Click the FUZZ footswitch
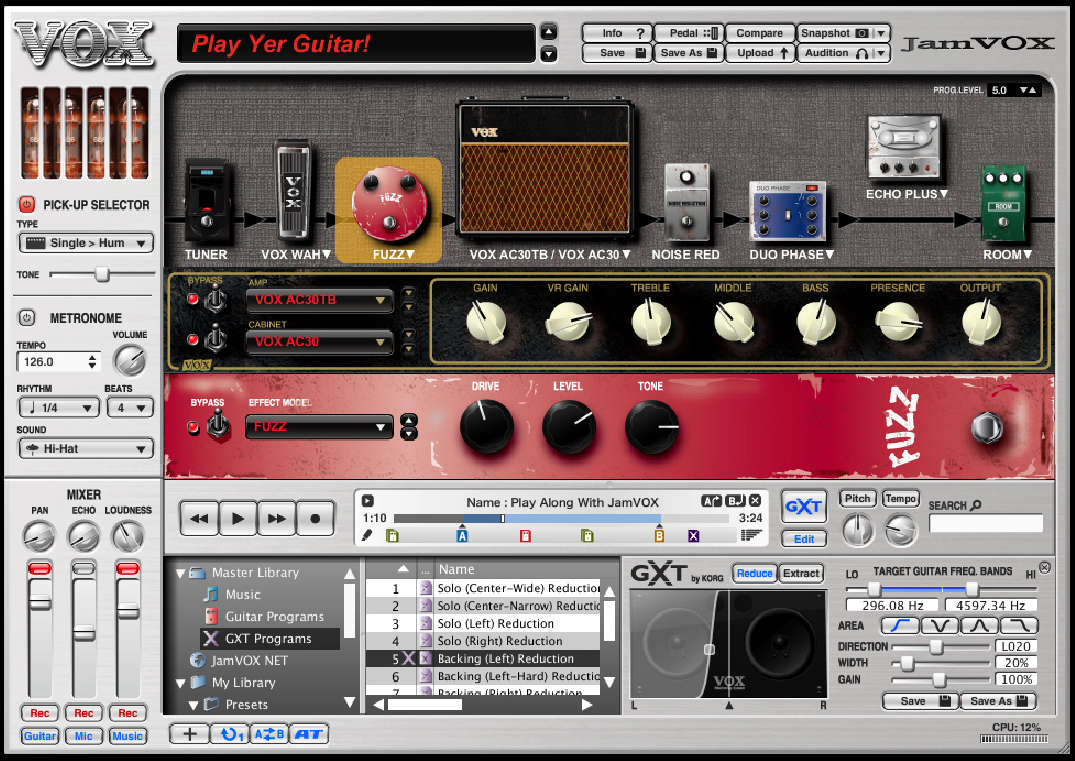 pyautogui.click(x=987, y=428)
